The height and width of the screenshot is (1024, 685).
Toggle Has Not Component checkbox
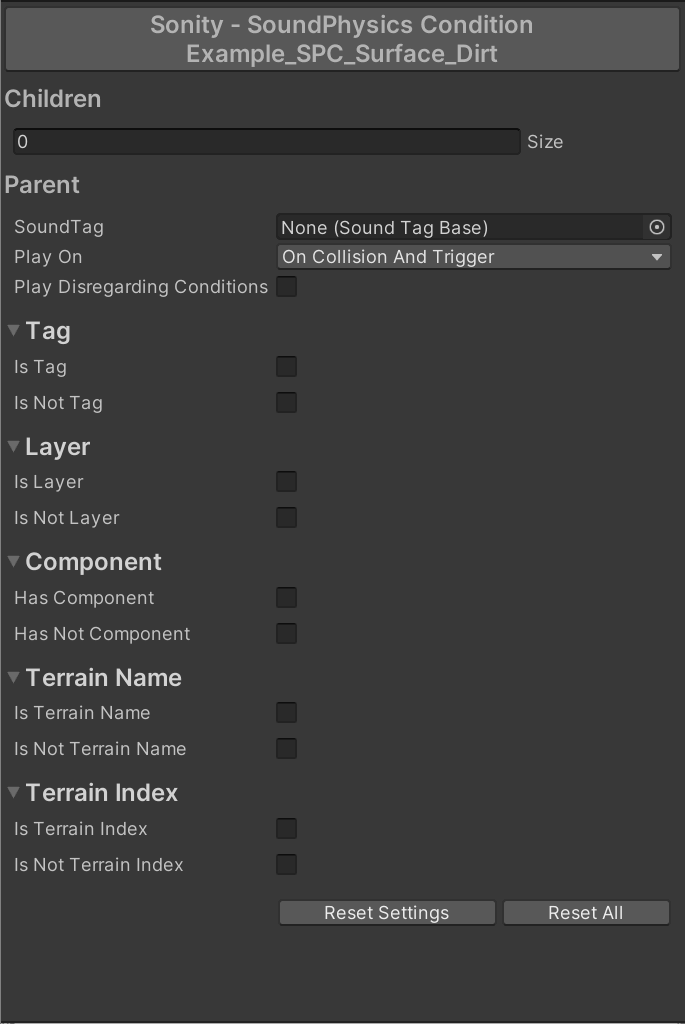[x=287, y=634]
